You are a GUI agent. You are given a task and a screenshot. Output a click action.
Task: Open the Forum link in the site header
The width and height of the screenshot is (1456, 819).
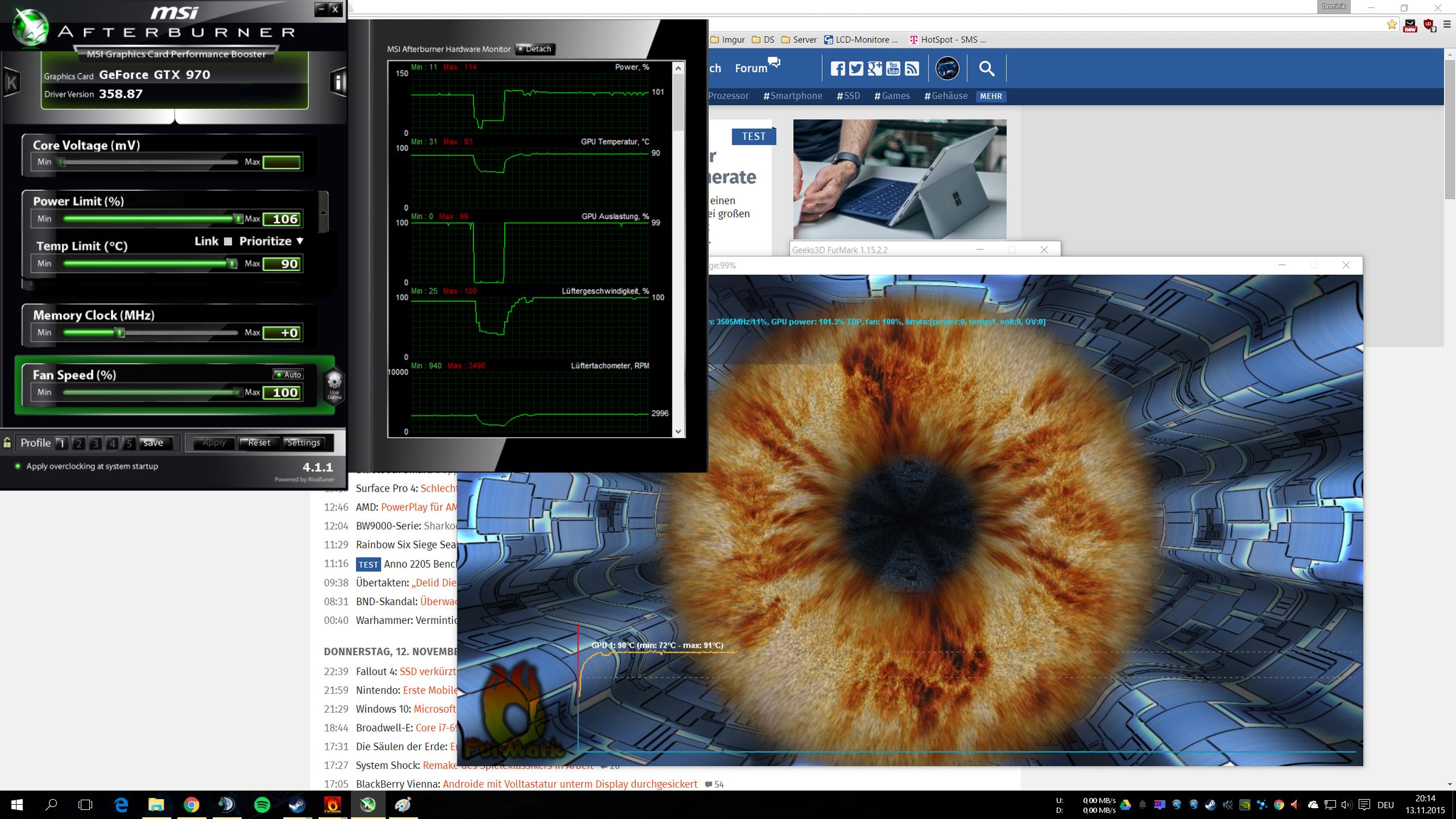757,67
